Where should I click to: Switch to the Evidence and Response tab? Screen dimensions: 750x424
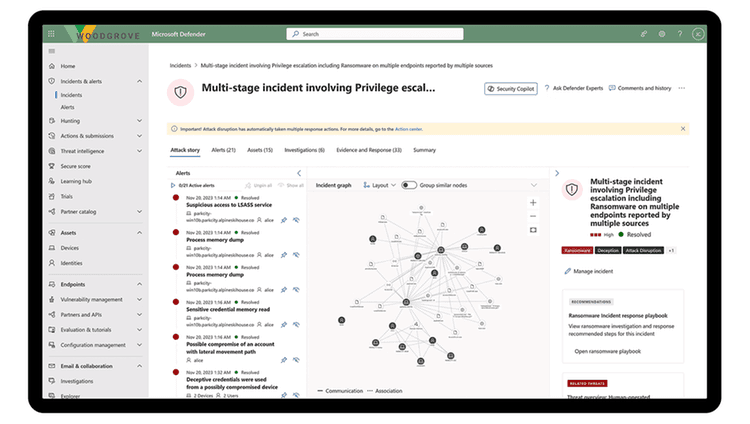tap(369, 150)
